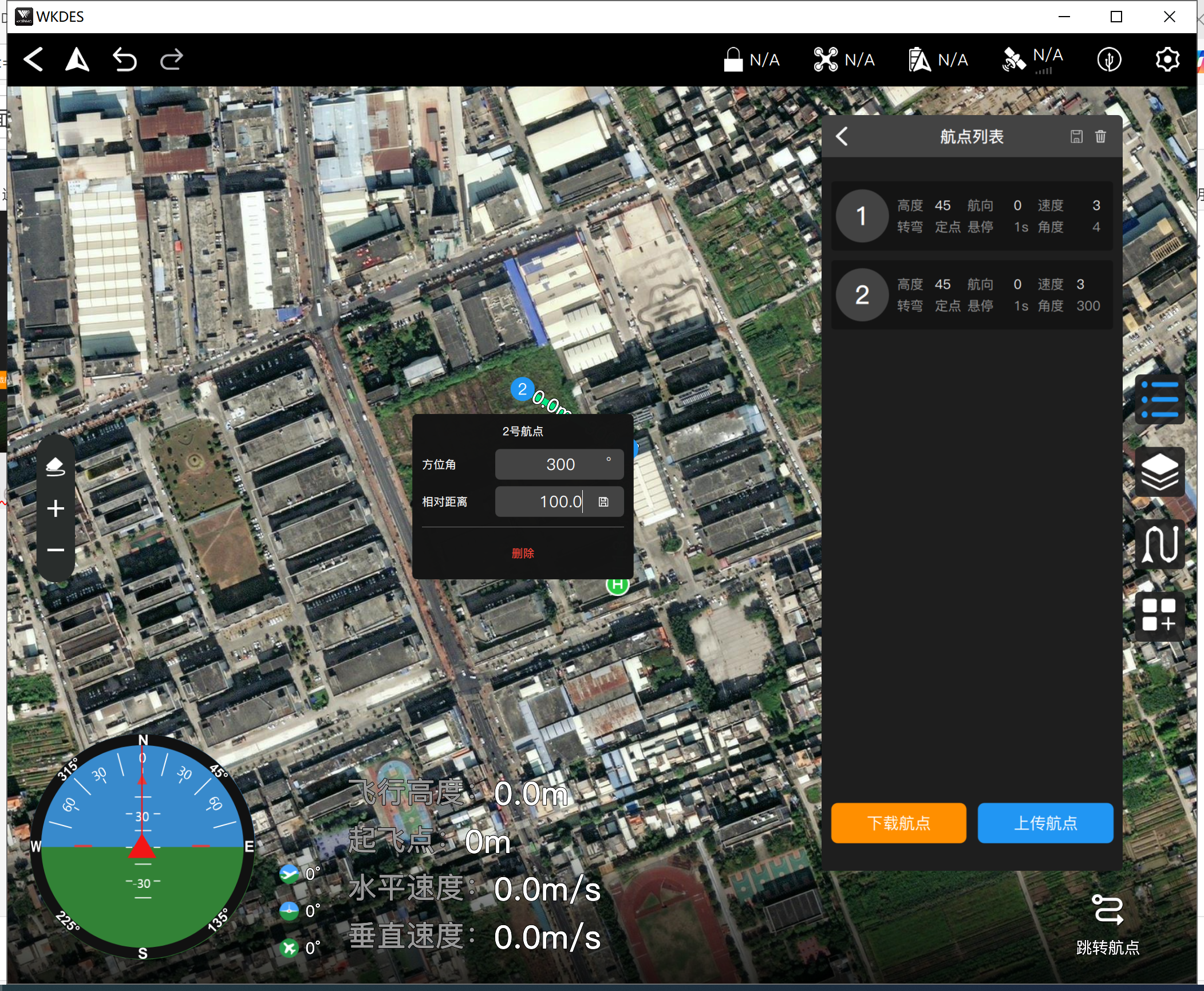This screenshot has width=1204, height=991.
Task: Open the settings gear icon
Action: click(x=1167, y=60)
